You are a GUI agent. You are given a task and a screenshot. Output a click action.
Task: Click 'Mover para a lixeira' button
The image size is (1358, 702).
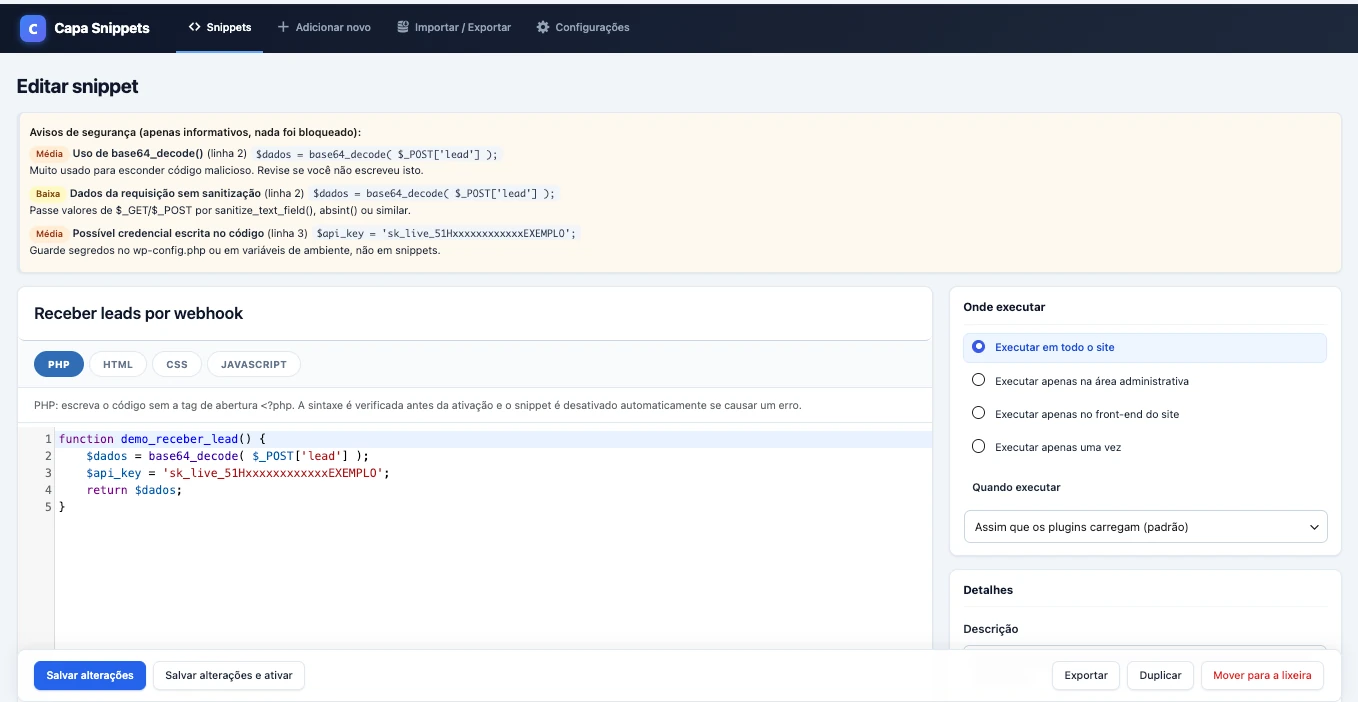(1262, 675)
